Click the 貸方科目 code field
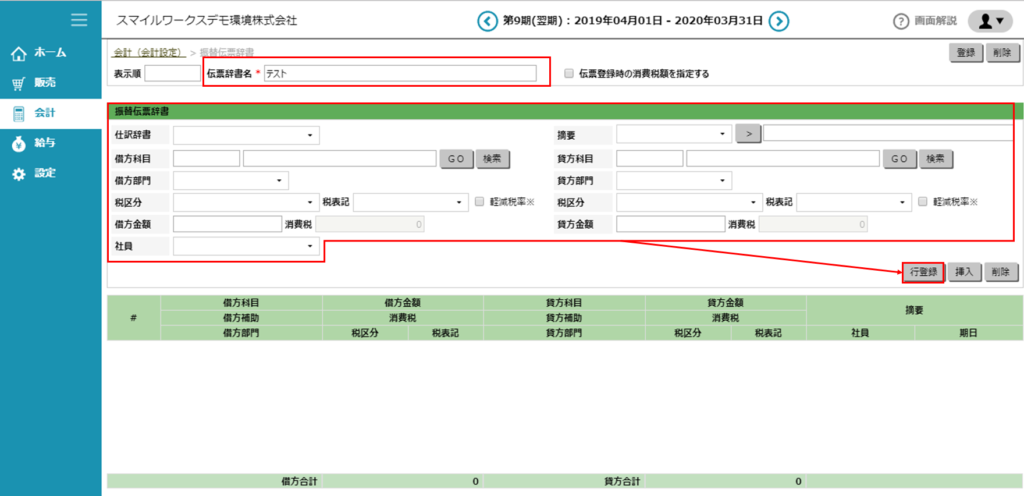This screenshot has height=496, width=1024. tap(650, 159)
